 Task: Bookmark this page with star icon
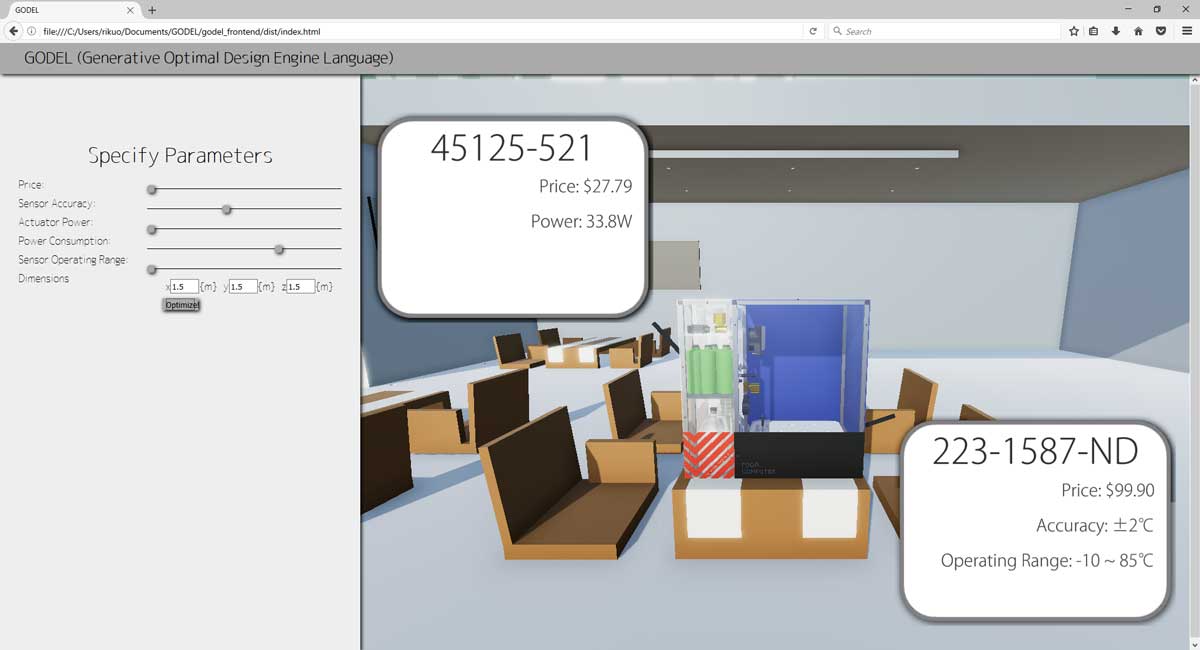(x=1073, y=31)
